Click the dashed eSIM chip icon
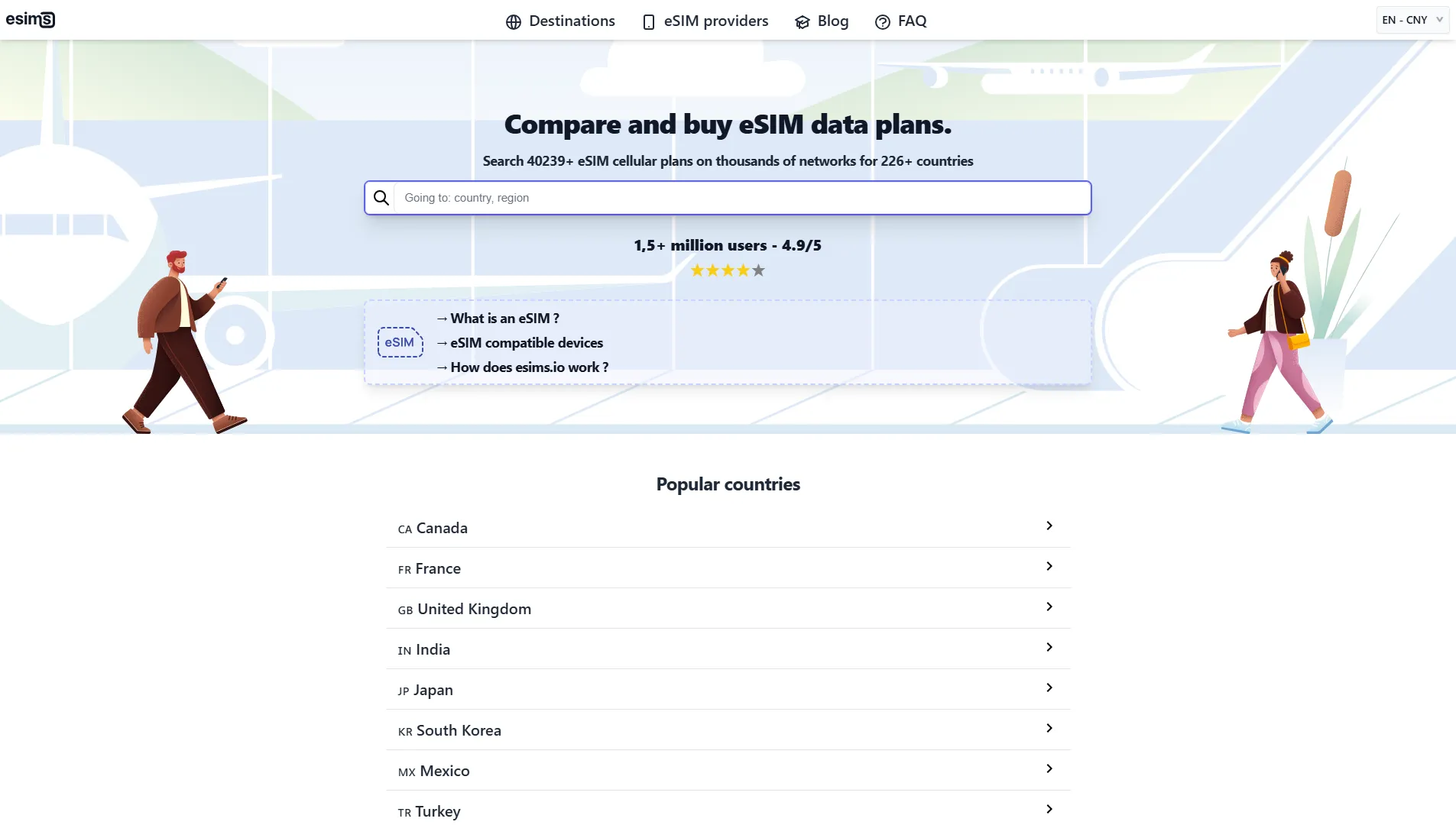The image size is (1456, 825). coord(400,342)
